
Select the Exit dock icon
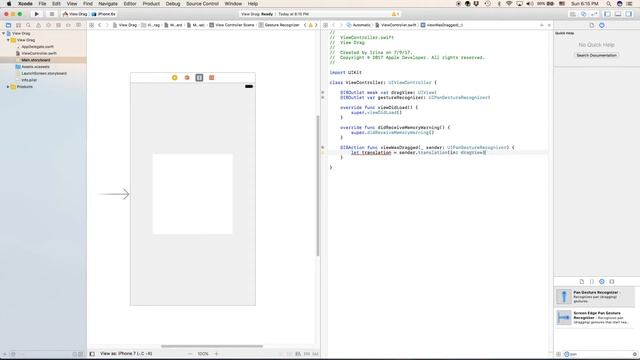[x=211, y=78]
